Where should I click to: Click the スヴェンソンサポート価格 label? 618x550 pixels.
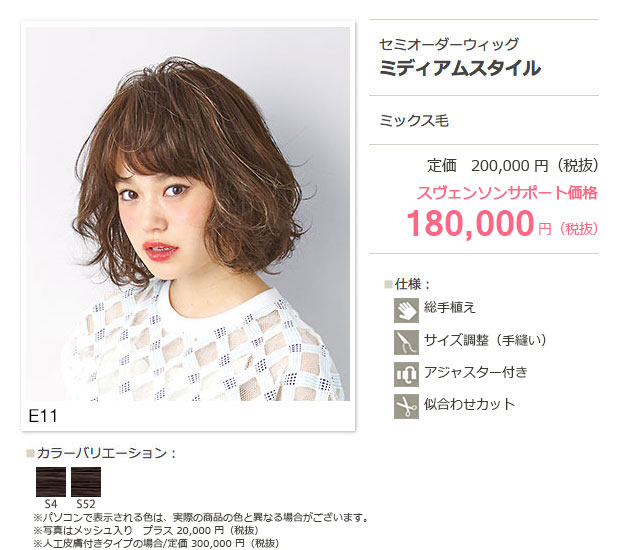tap(507, 193)
